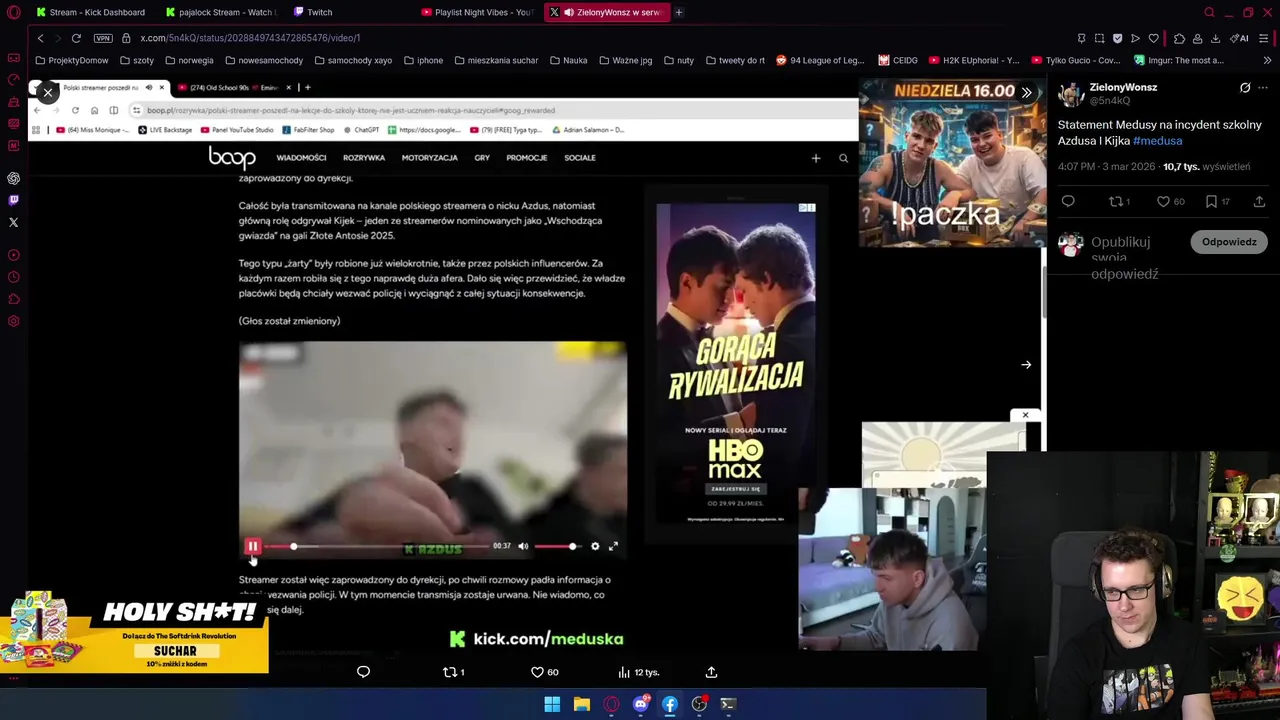
Task: Like the post in sidebar (60)
Action: [x=1163, y=201]
